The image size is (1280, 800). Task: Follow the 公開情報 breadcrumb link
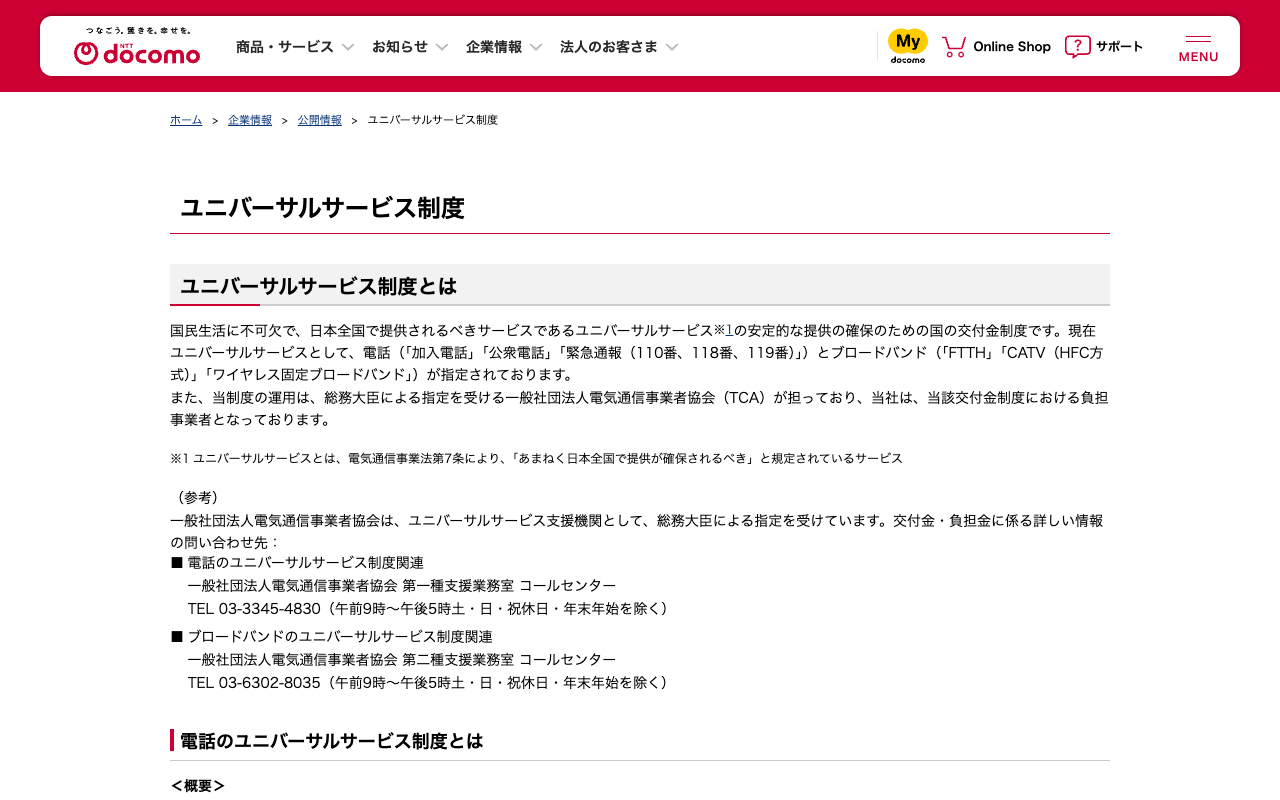tap(320, 120)
